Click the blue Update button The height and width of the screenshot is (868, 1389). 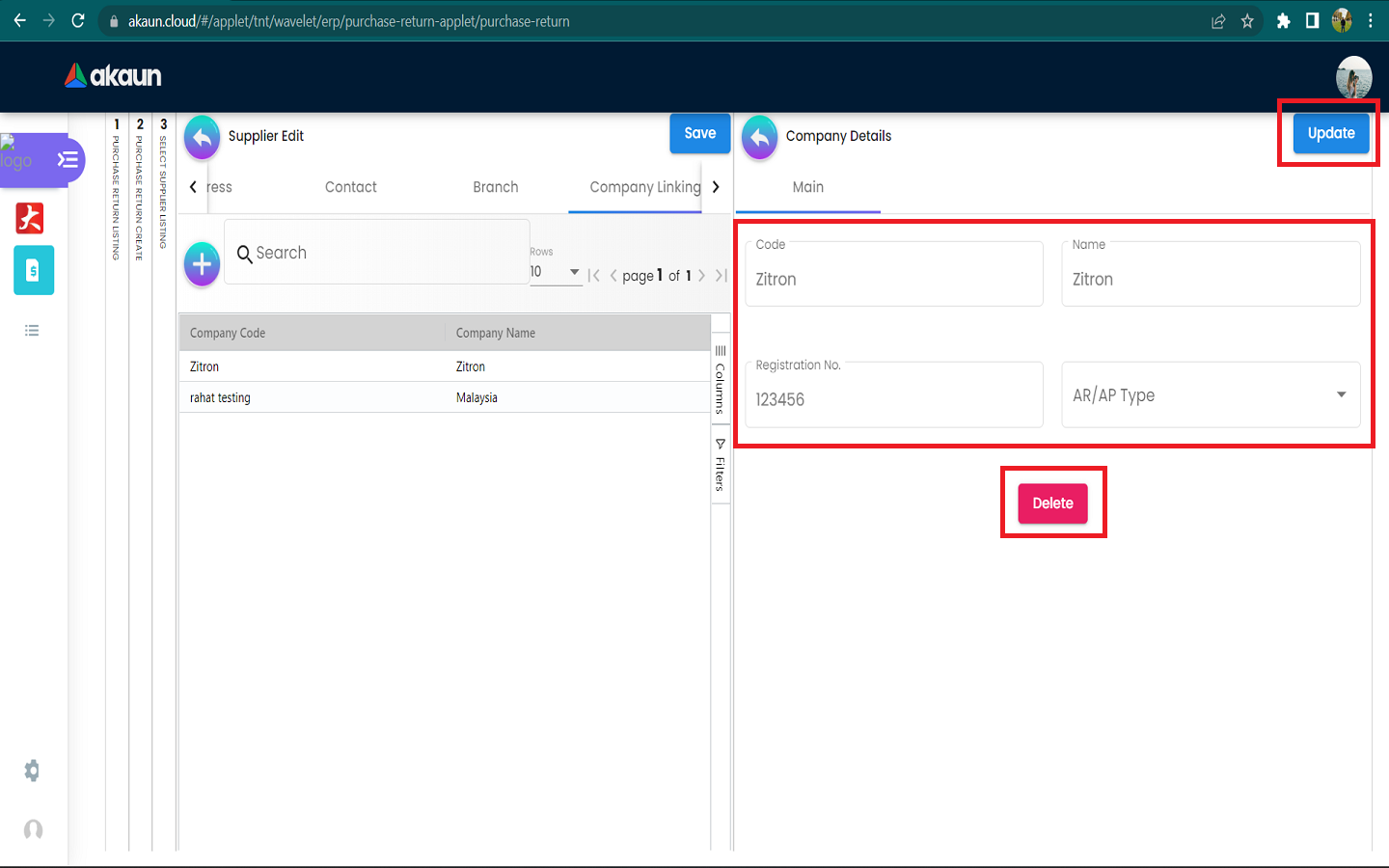(x=1330, y=133)
